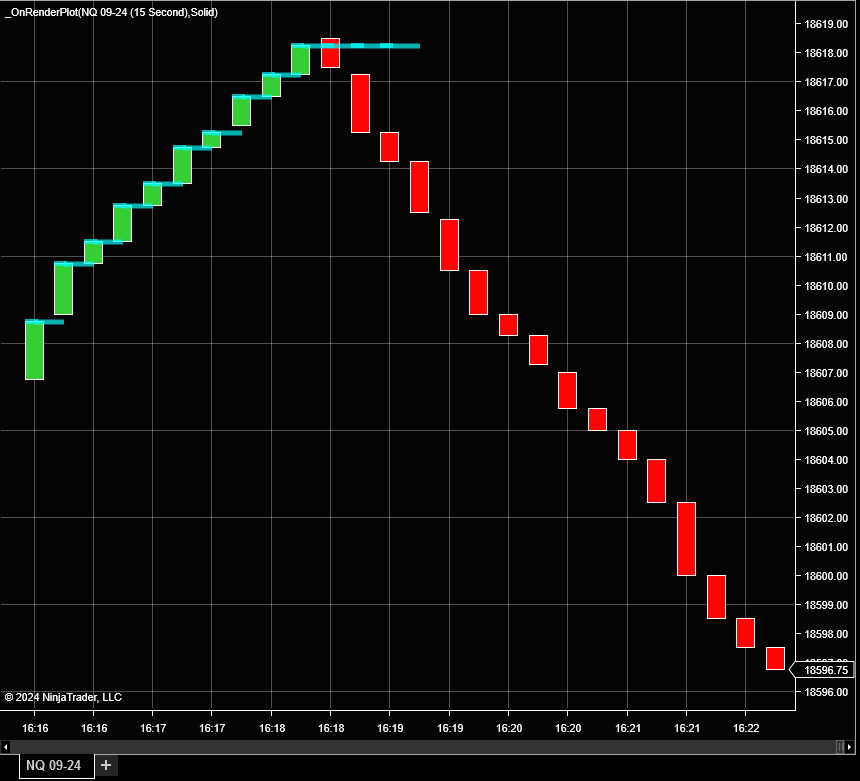Click the 18605.00 price axis label
Screen dimensions: 860x781
(x=826, y=432)
